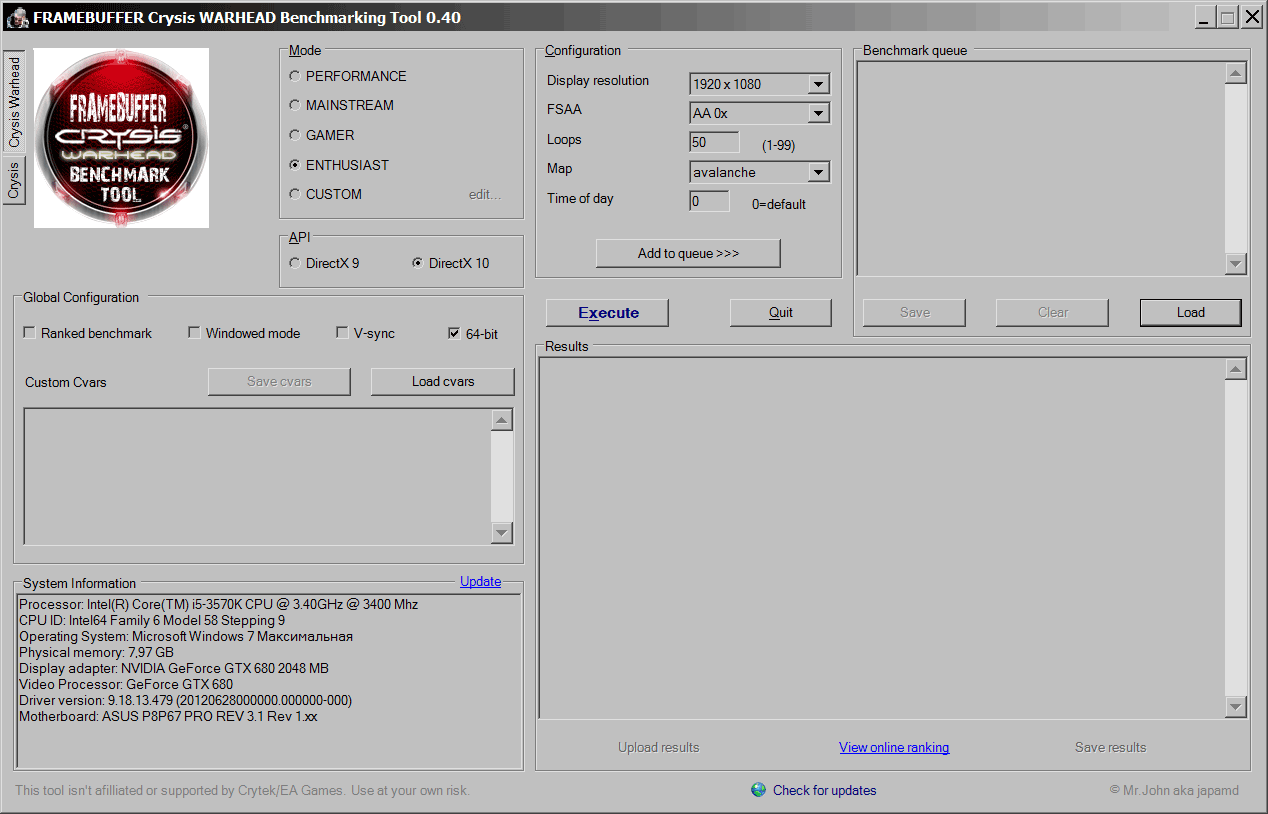Choose DirectX 9 as the API
This screenshot has width=1268, height=814.
294,263
